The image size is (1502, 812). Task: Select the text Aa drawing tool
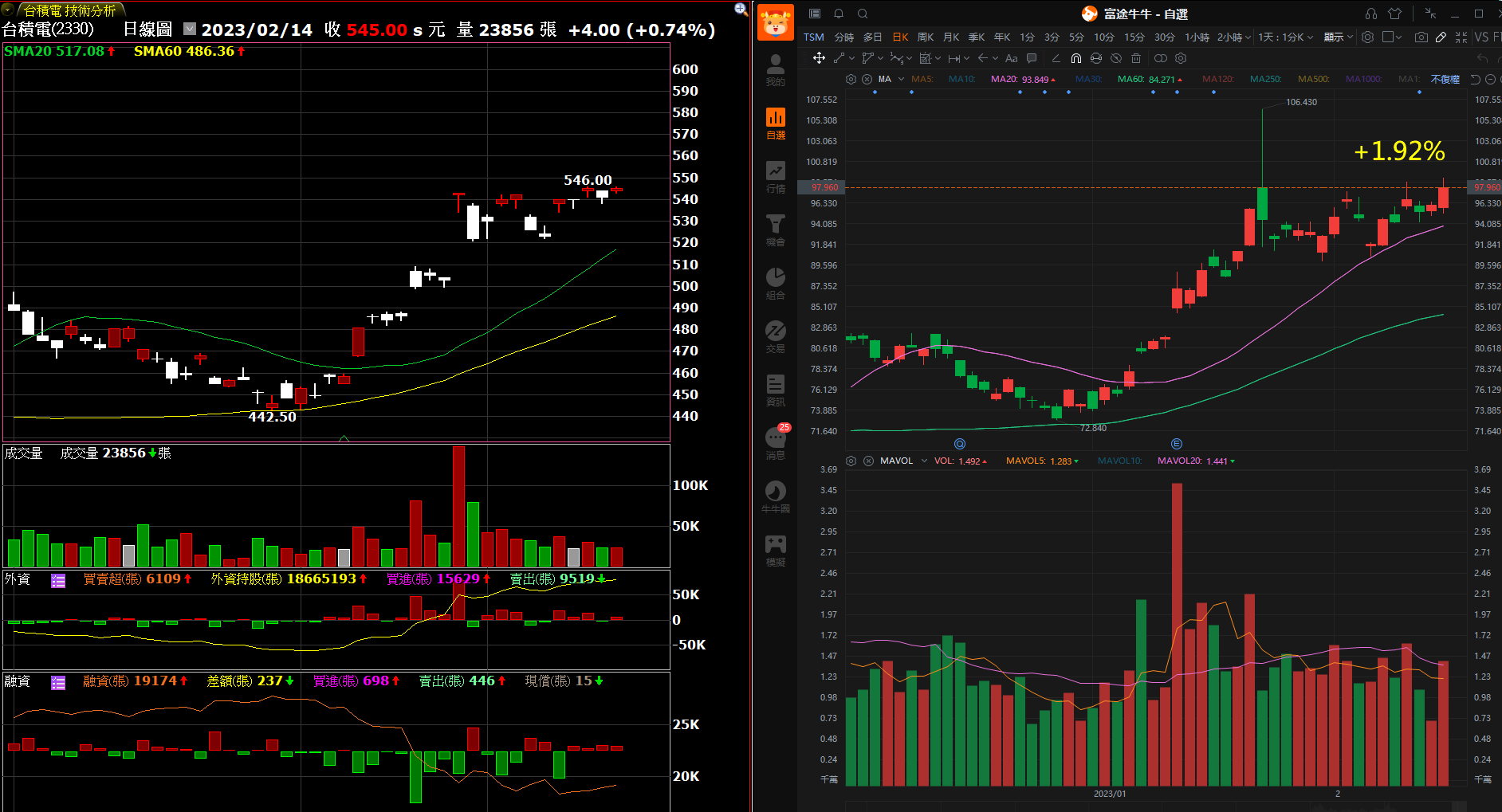(1011, 58)
